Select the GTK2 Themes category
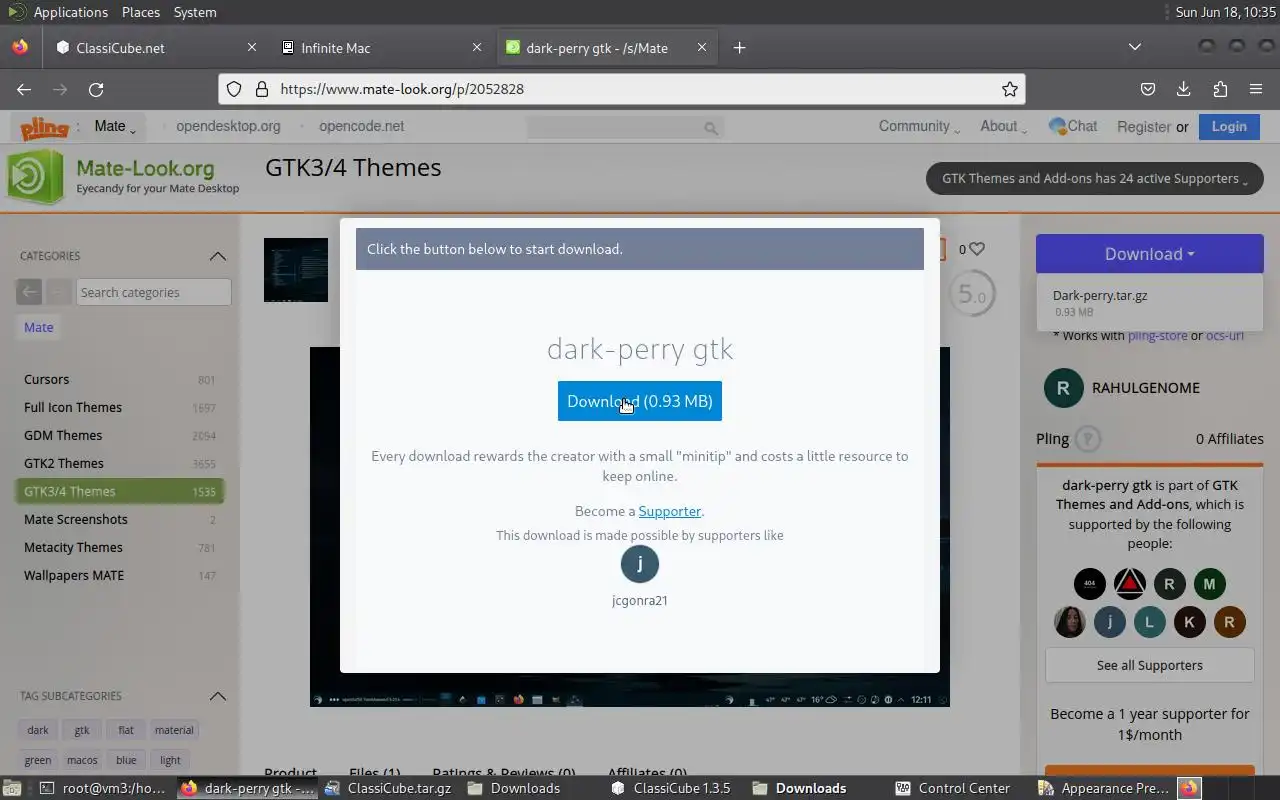Viewport: 1280px width, 800px height. pyautogui.click(x=120, y=464)
